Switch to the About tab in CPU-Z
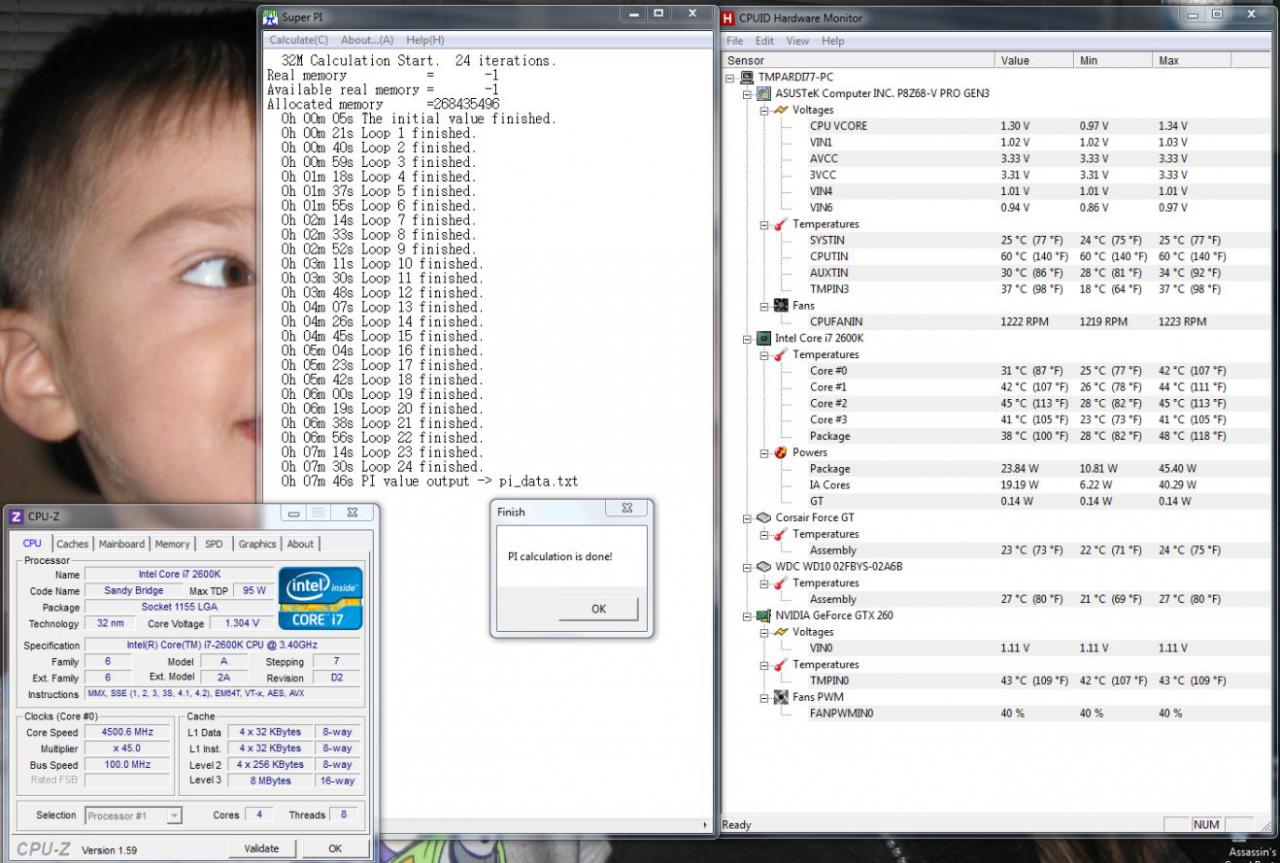Screen dimensions: 1280x863 300,544
